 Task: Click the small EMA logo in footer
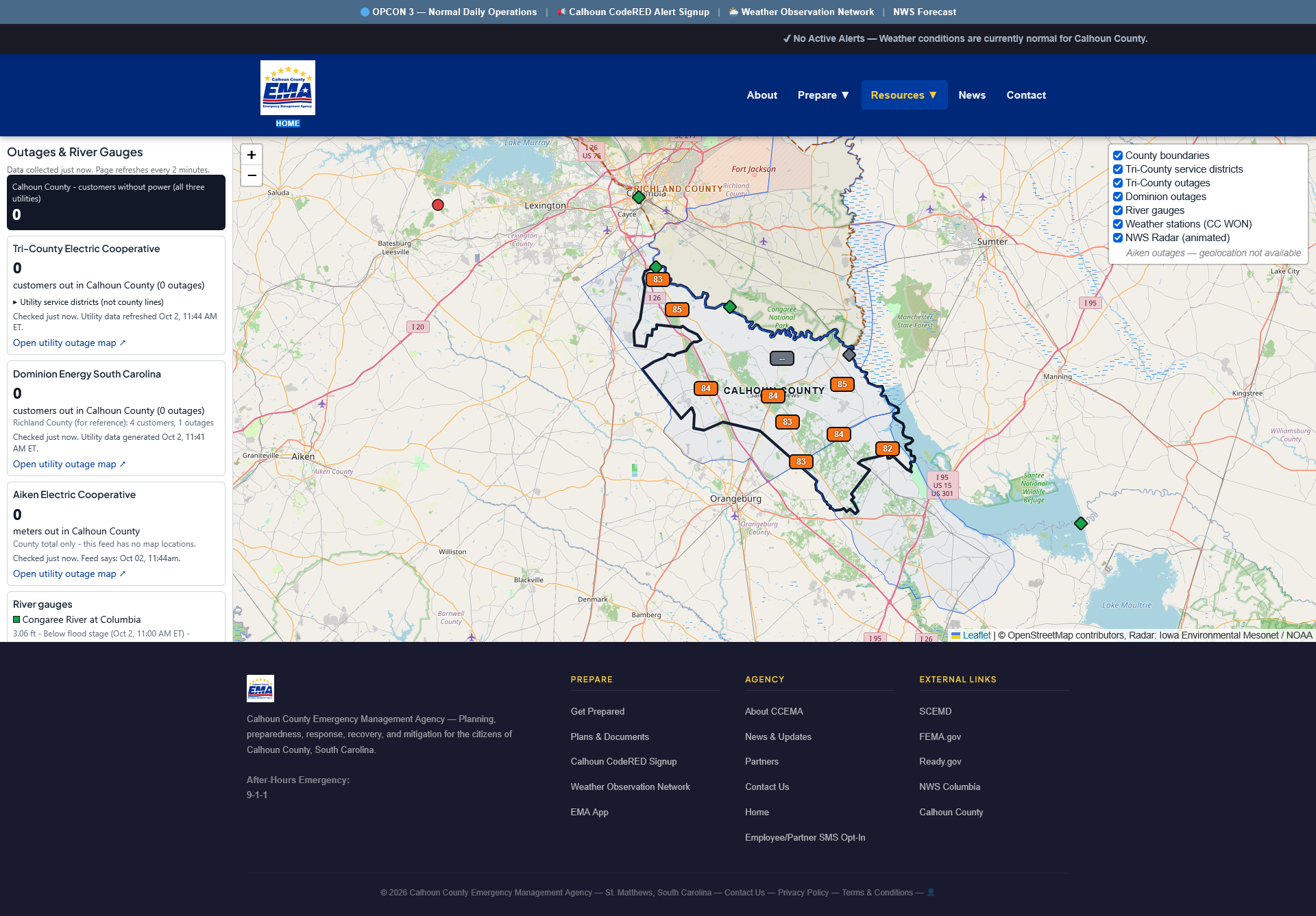coord(260,689)
